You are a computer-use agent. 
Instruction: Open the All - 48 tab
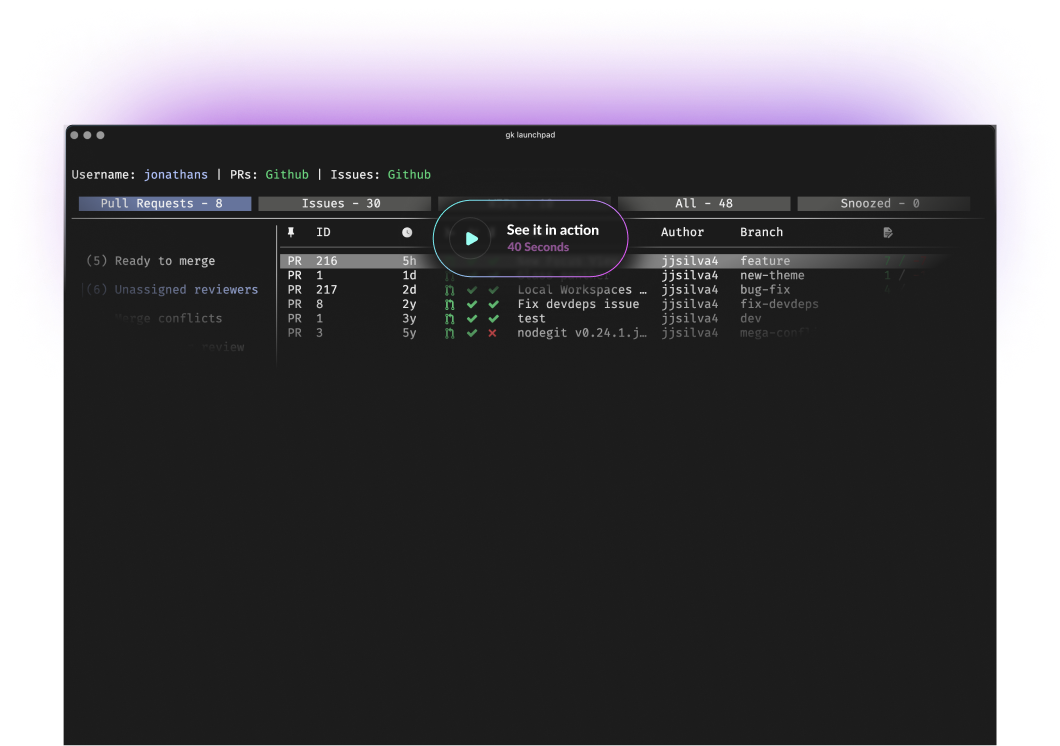(704, 203)
